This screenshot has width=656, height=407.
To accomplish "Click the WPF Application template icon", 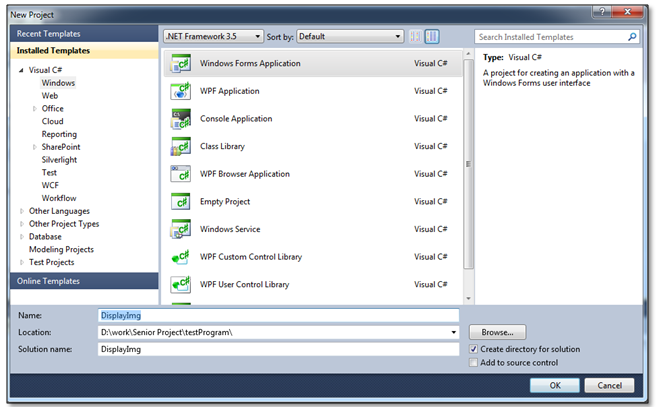I will pyautogui.click(x=181, y=91).
